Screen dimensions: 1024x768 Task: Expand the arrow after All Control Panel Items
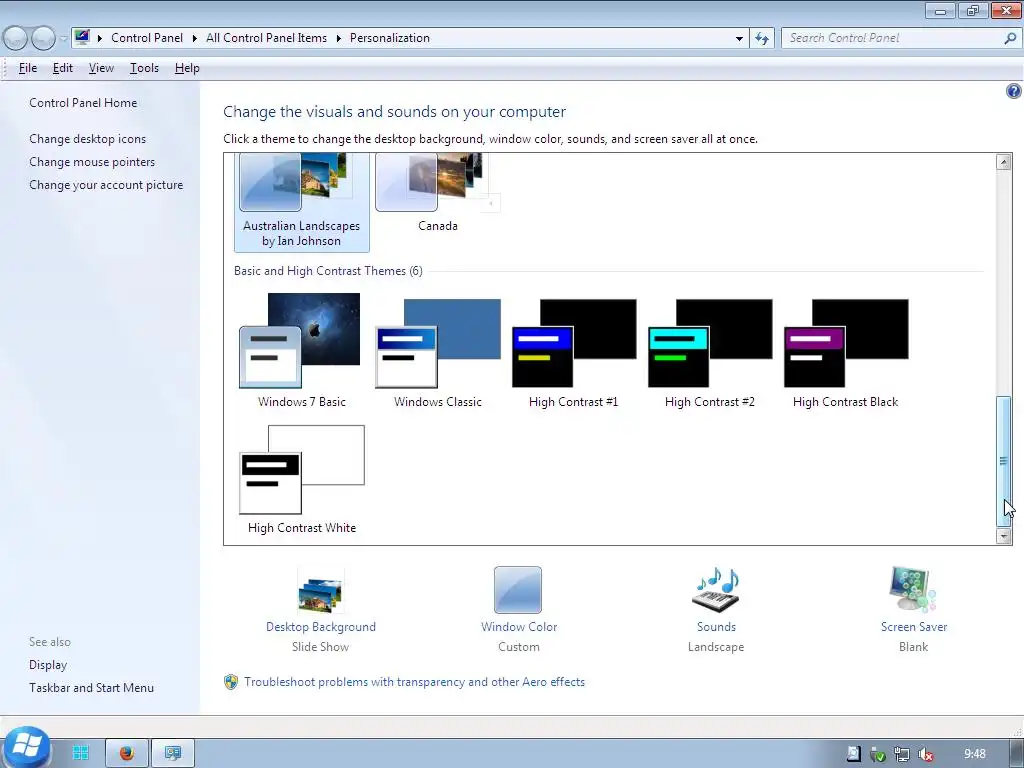(x=338, y=38)
